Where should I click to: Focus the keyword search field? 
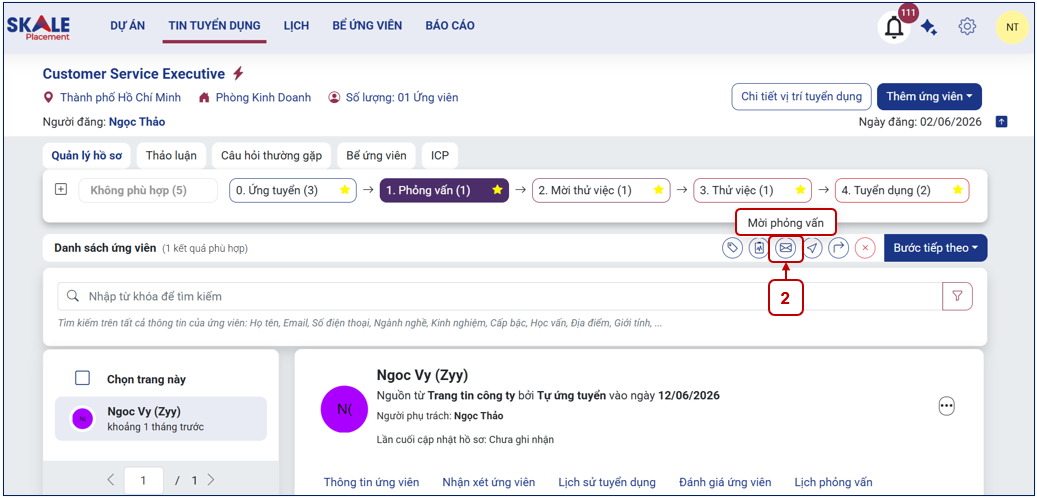(x=499, y=296)
